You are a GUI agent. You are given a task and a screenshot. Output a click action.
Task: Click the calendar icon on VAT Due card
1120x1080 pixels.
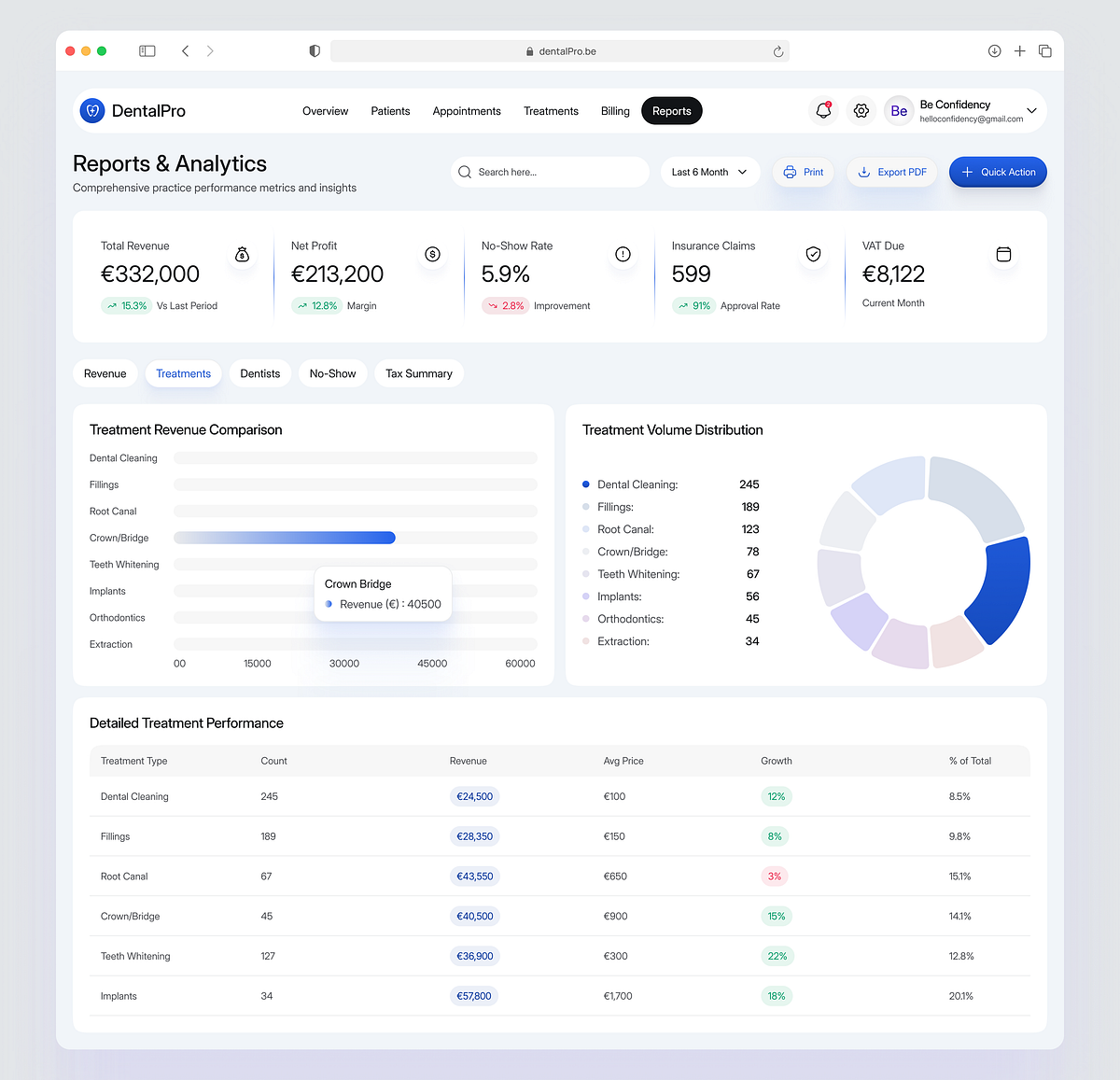point(1003,253)
